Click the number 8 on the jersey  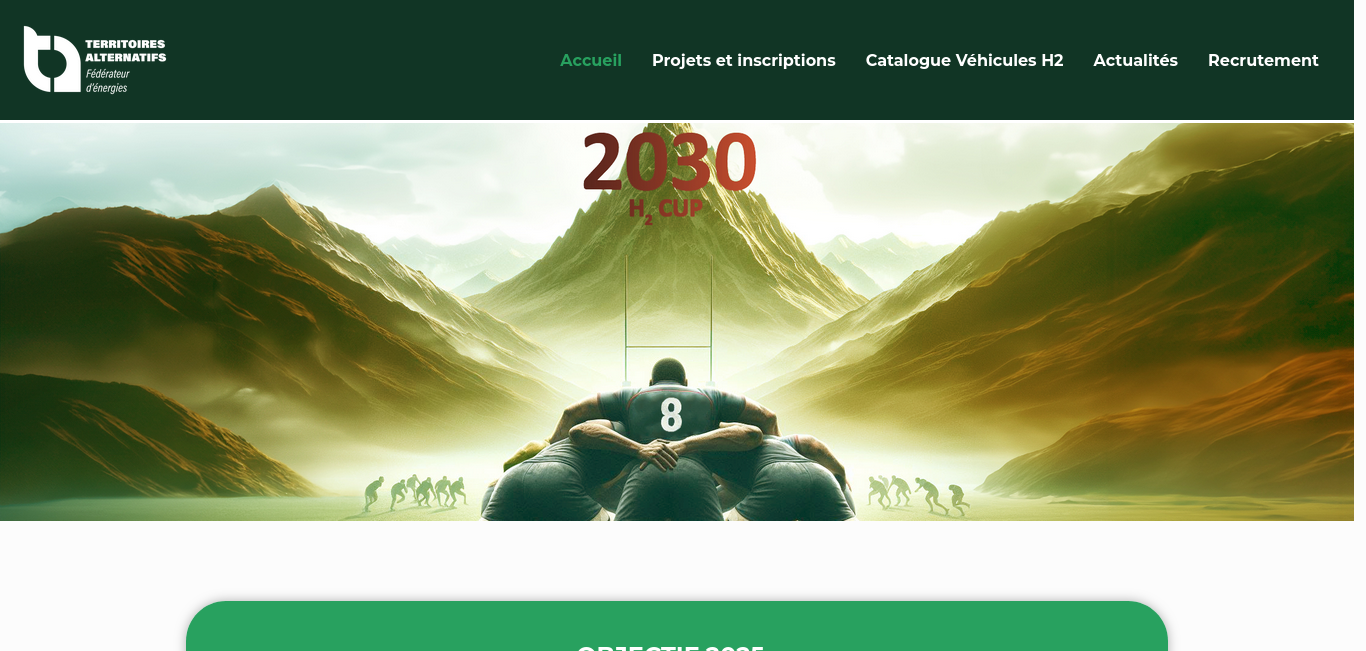[x=671, y=414]
